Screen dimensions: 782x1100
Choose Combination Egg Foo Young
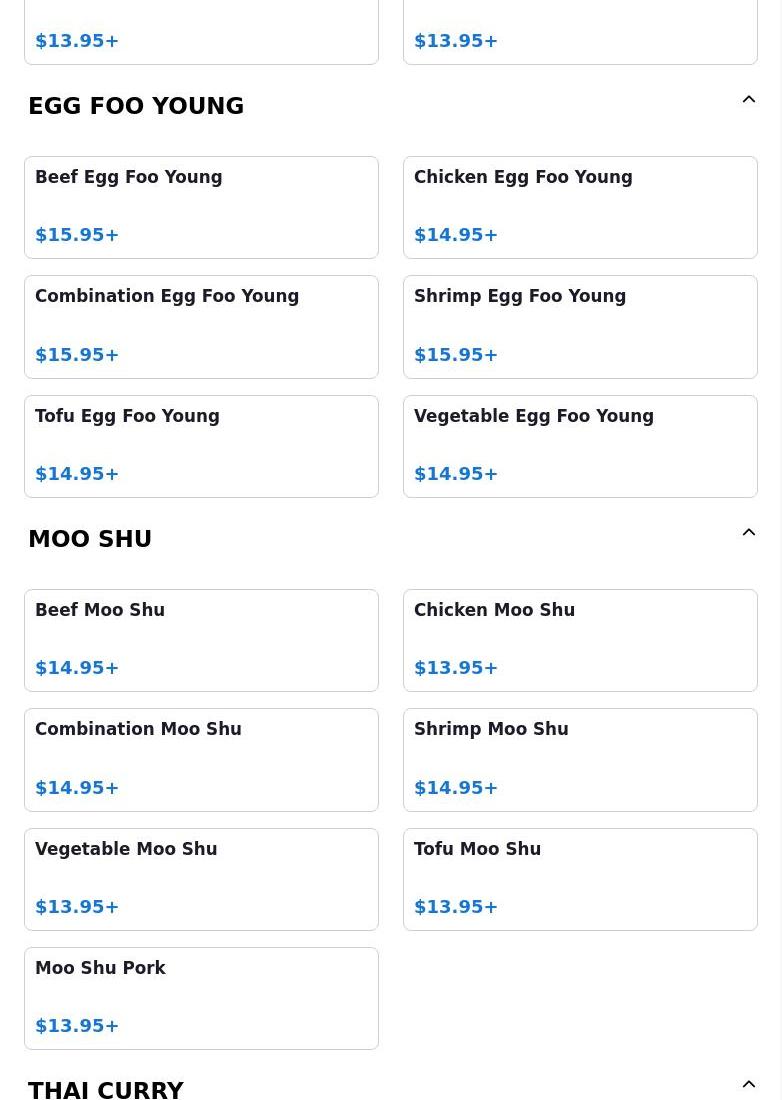[201, 327]
